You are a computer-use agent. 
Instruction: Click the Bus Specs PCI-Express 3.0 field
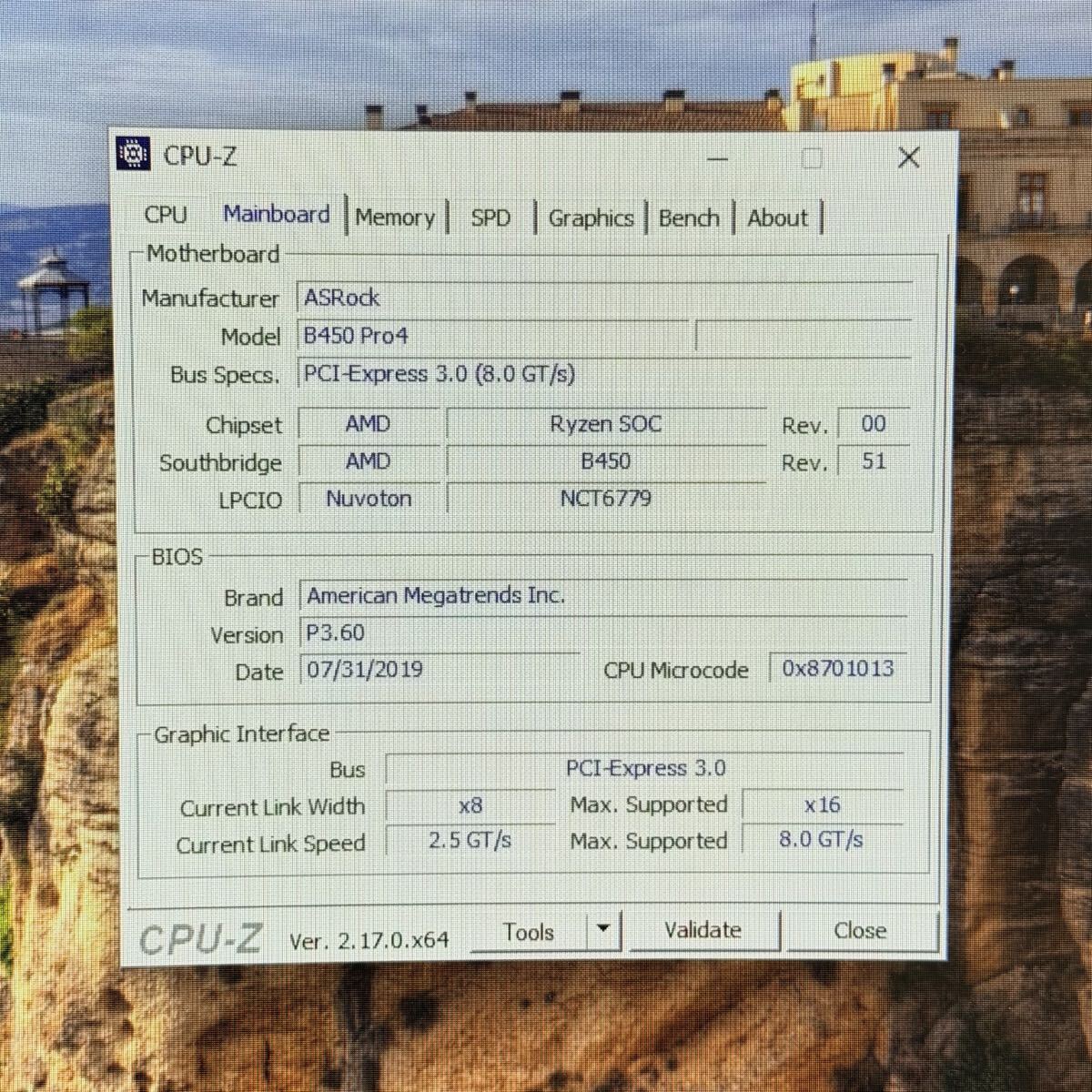point(605,373)
